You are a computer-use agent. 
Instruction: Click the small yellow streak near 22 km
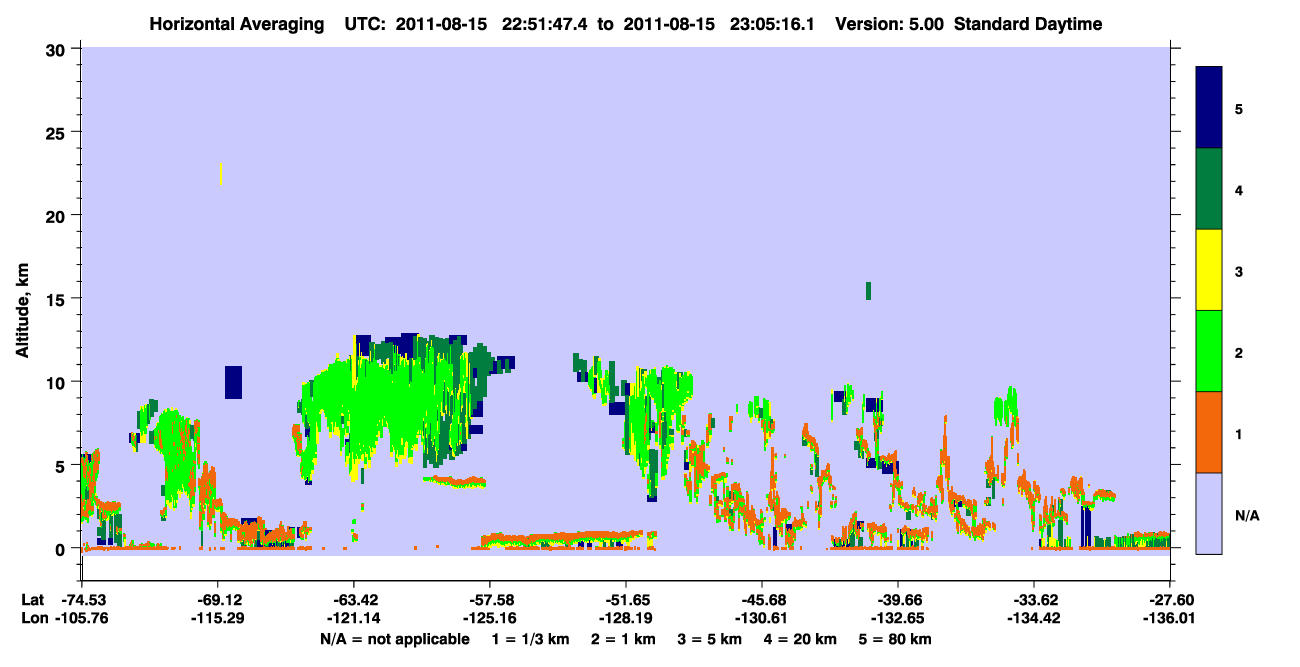[x=220, y=174]
